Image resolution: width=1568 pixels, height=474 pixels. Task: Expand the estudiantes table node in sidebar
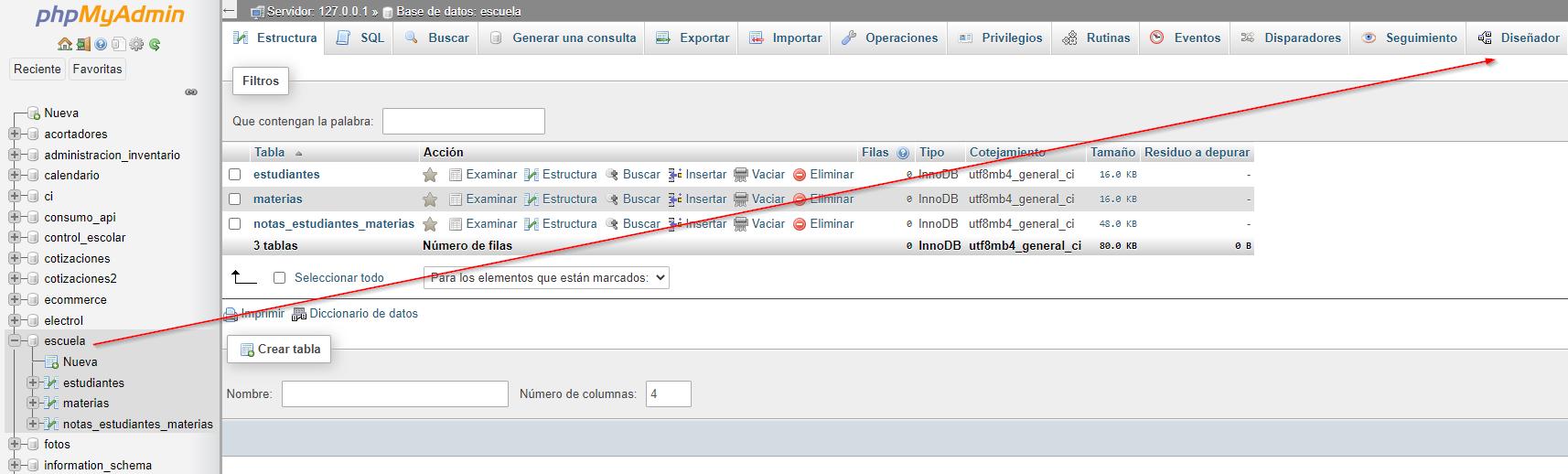pos(33,383)
